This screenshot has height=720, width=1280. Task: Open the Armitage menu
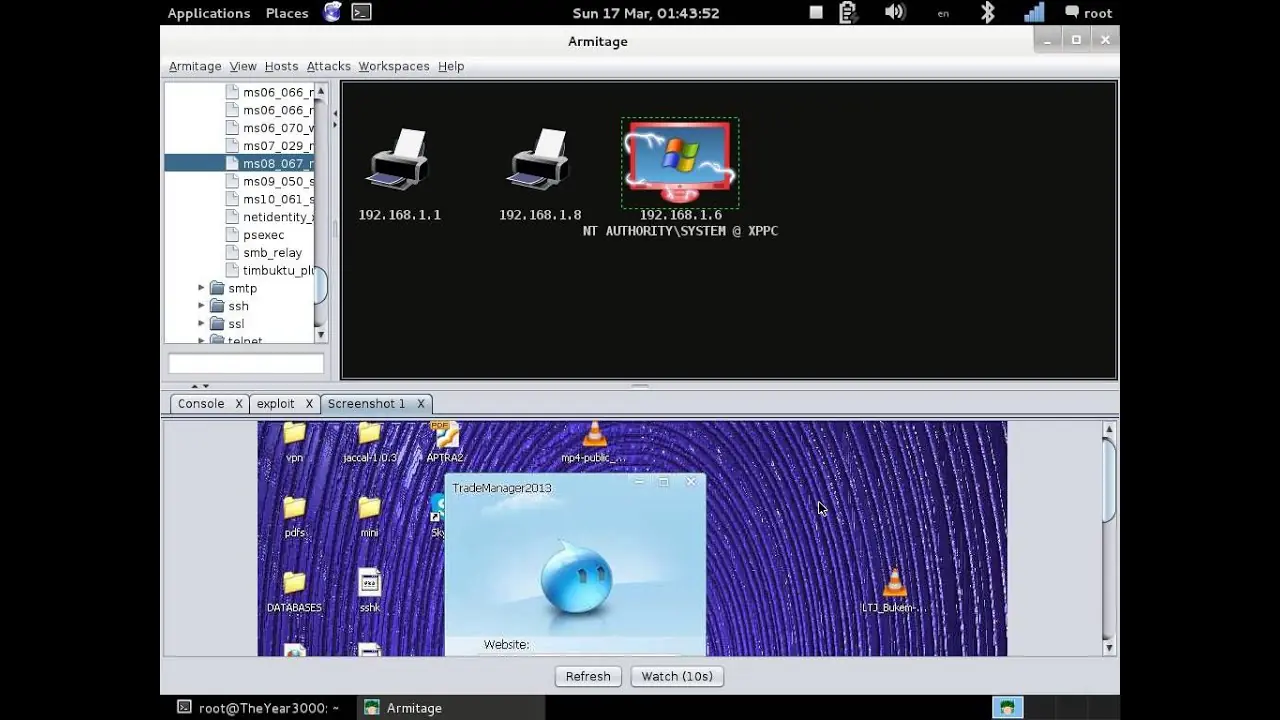click(x=195, y=66)
